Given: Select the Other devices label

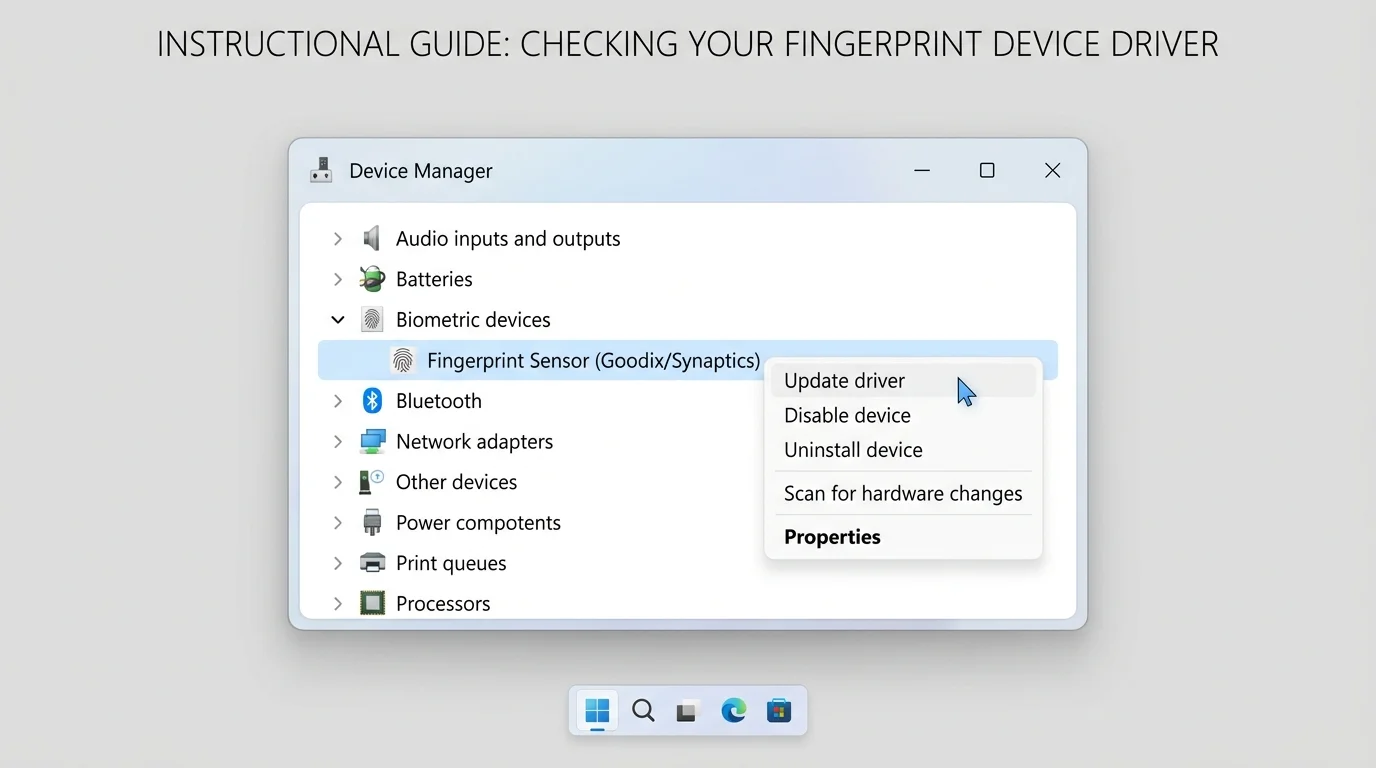Looking at the screenshot, I should (x=456, y=482).
